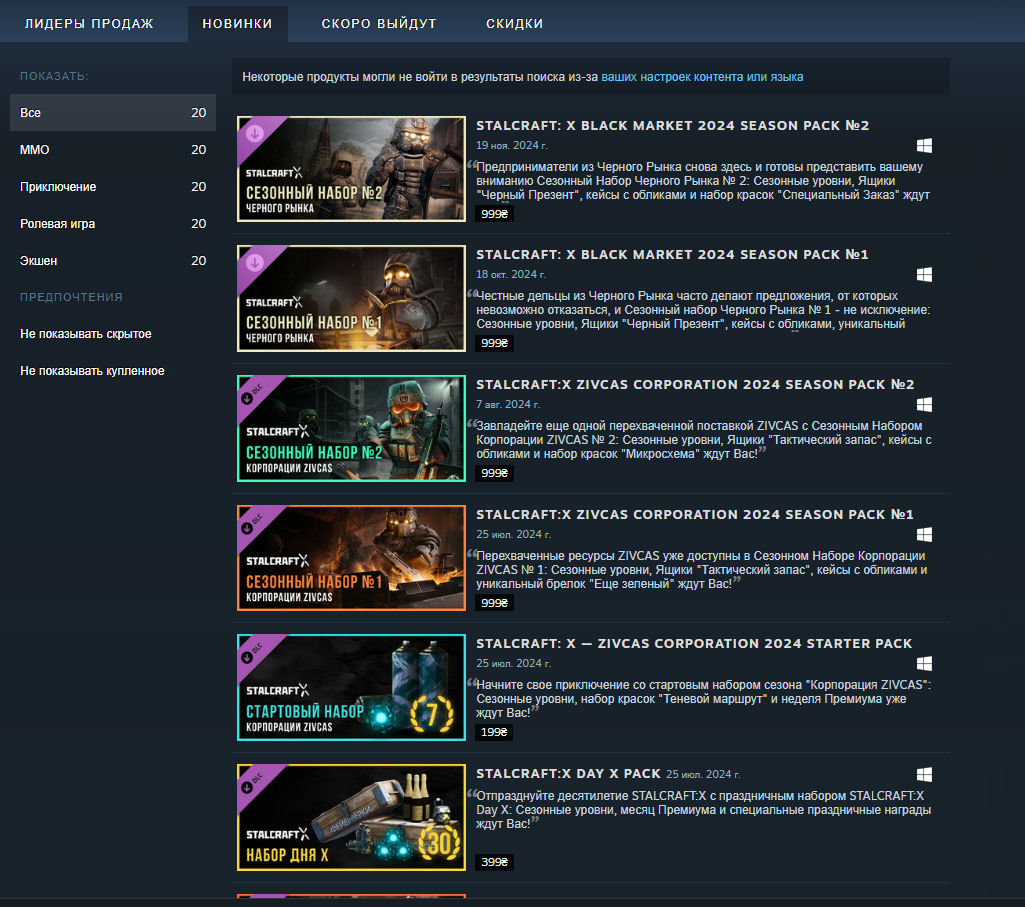Click the 399₴ Day X Pack price

(x=494, y=863)
